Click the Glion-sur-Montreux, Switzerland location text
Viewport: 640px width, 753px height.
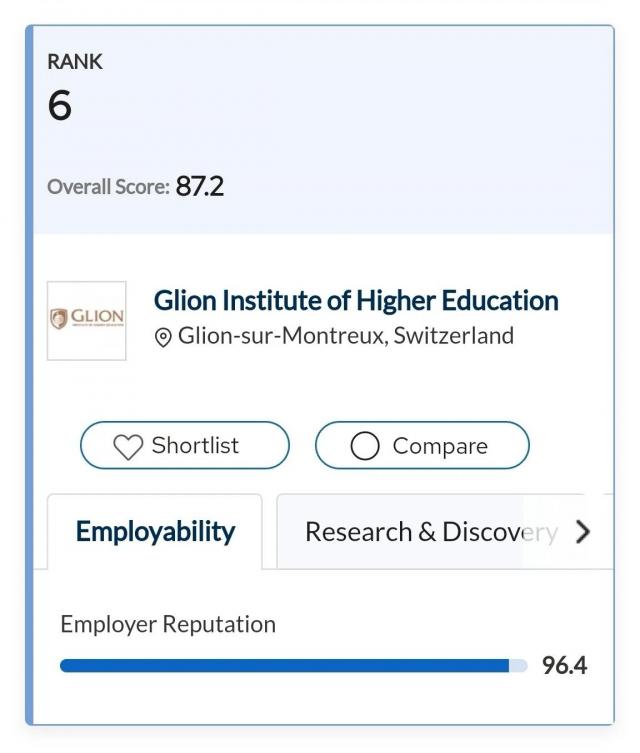click(x=345, y=336)
